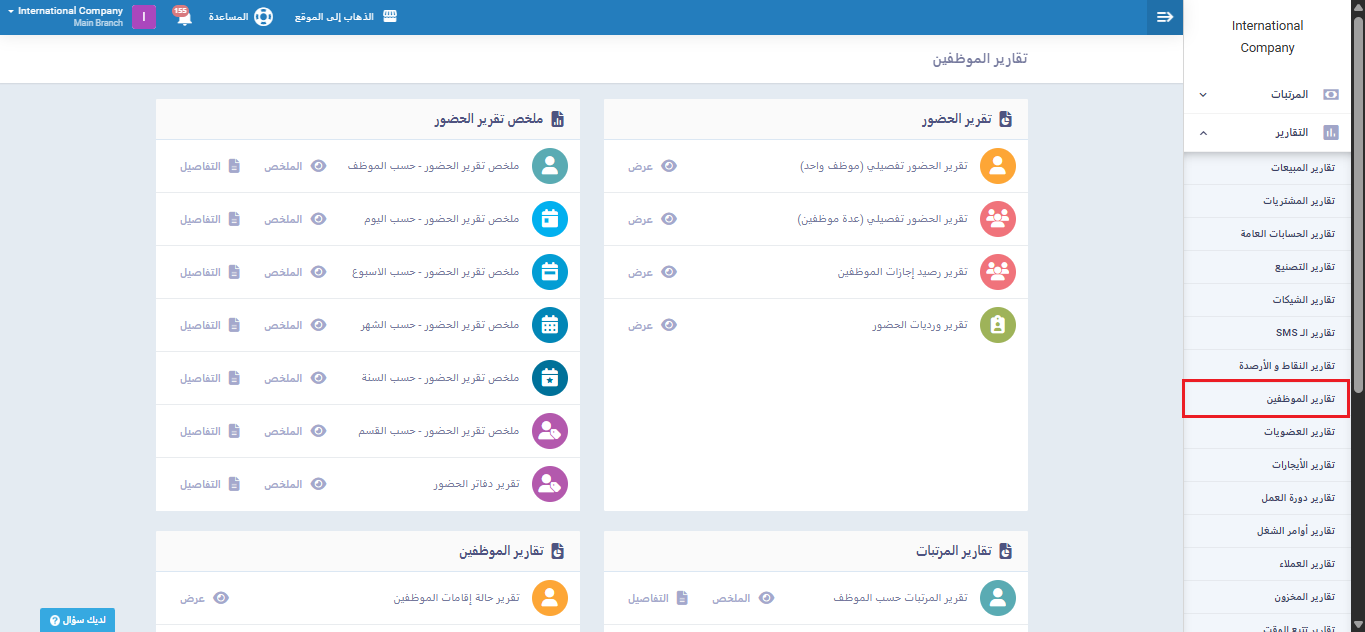Click eye icon for تقرير رصيد إجازات الموظفين
This screenshot has height=632, width=1365.
(669, 272)
